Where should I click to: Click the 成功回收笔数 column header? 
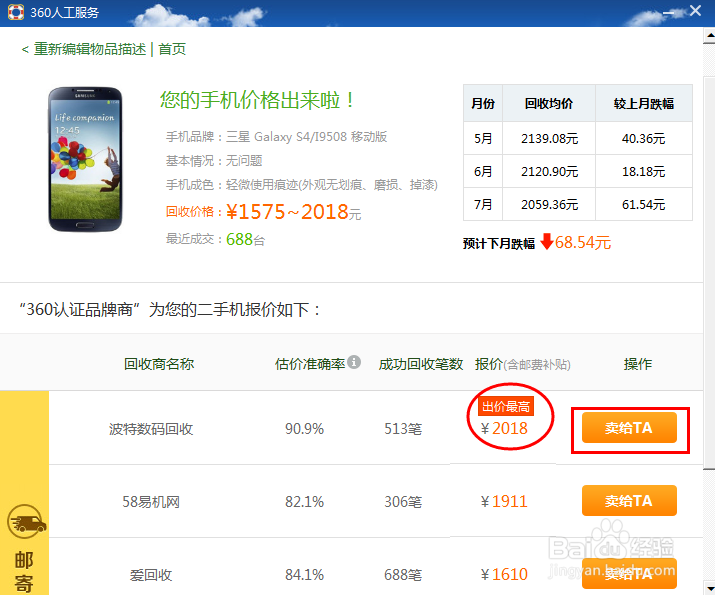click(x=421, y=364)
